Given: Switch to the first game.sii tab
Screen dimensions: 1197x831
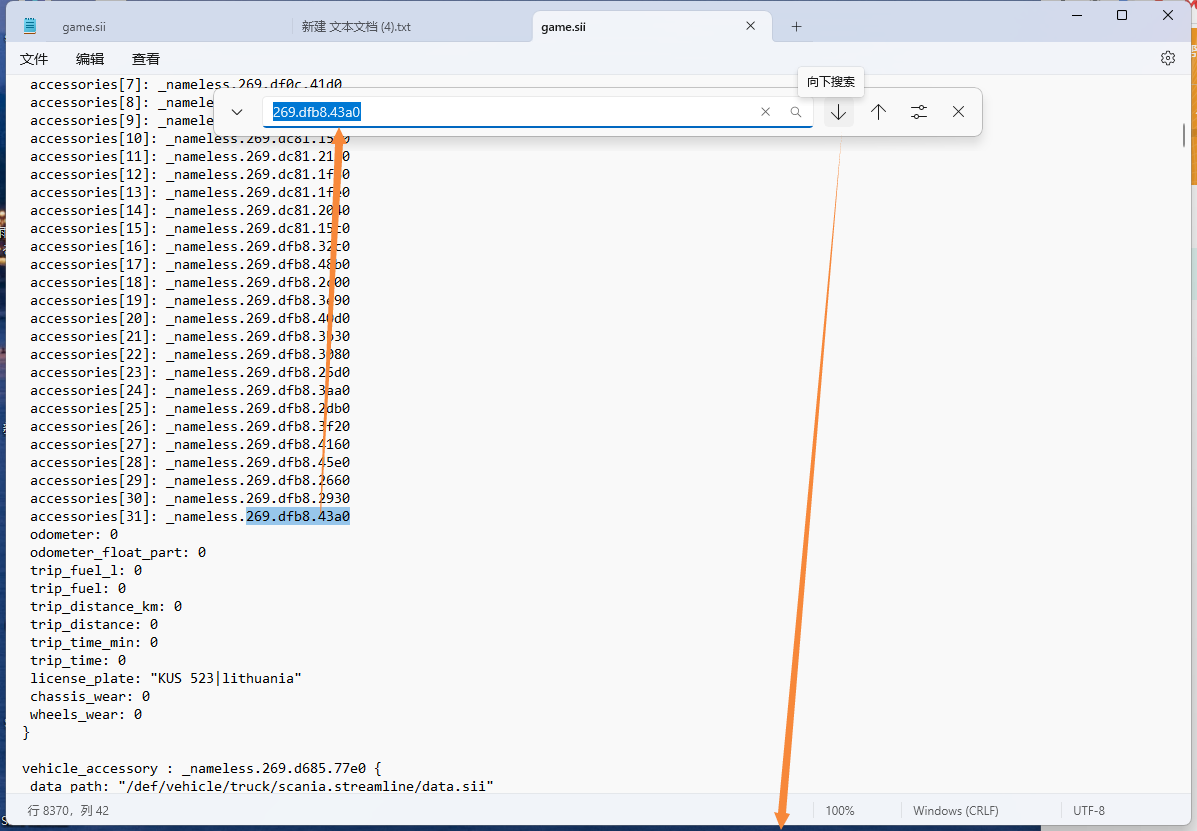Looking at the screenshot, I should pos(84,27).
